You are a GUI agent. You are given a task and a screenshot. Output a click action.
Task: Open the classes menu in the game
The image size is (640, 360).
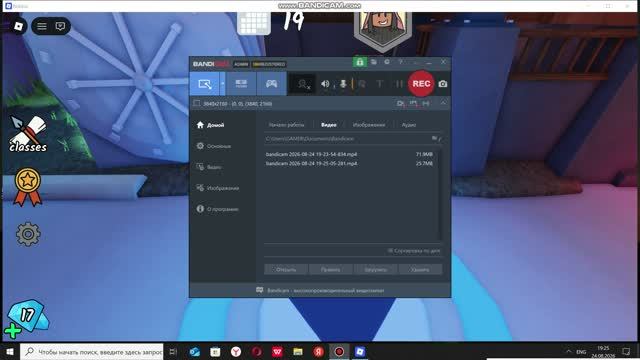(28, 134)
